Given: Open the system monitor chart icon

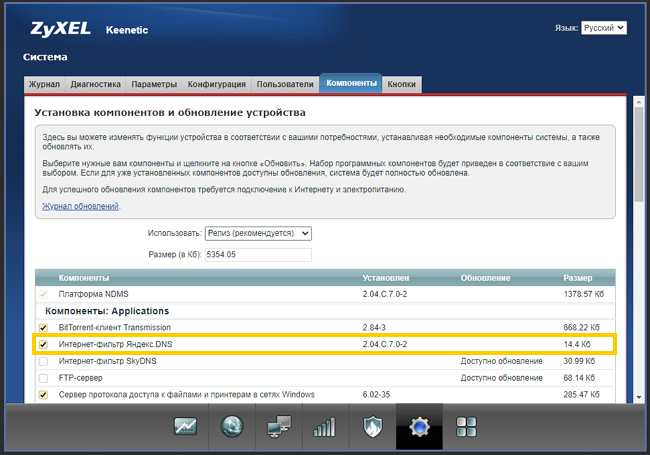Looking at the screenshot, I should [x=185, y=427].
